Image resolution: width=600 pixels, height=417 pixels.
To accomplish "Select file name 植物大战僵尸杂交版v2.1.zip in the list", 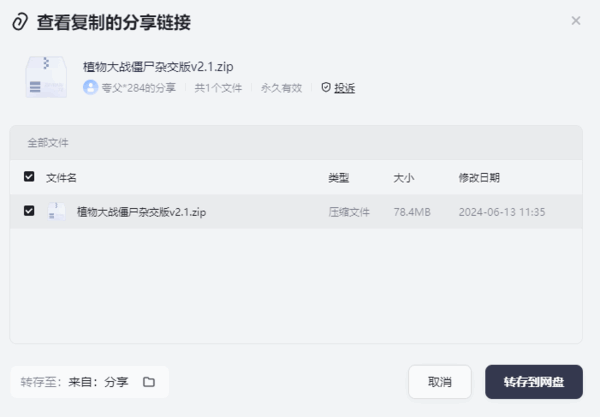I will tap(142, 212).
